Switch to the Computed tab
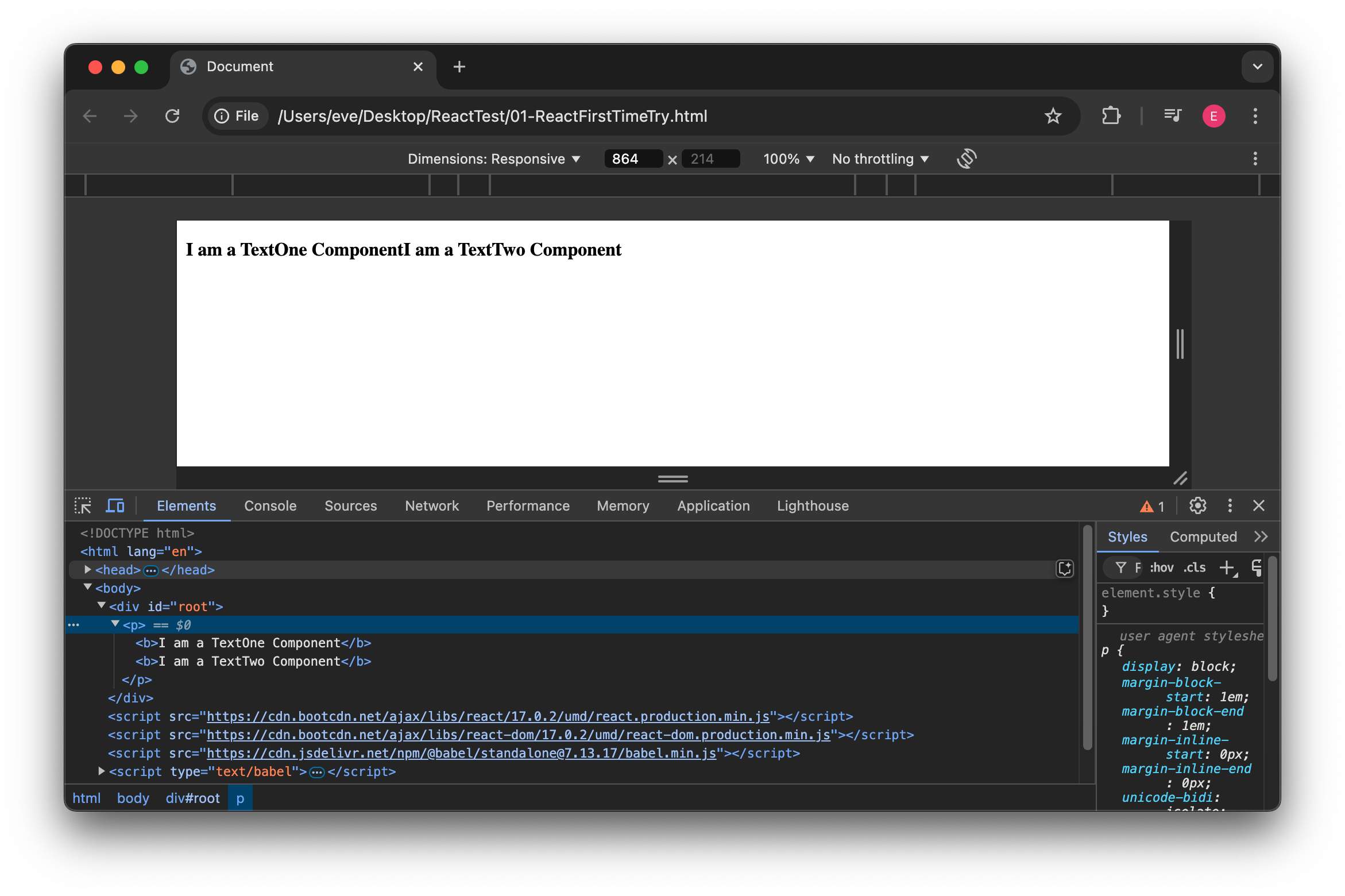Screen dimensions: 1345x896 pos(1203,536)
